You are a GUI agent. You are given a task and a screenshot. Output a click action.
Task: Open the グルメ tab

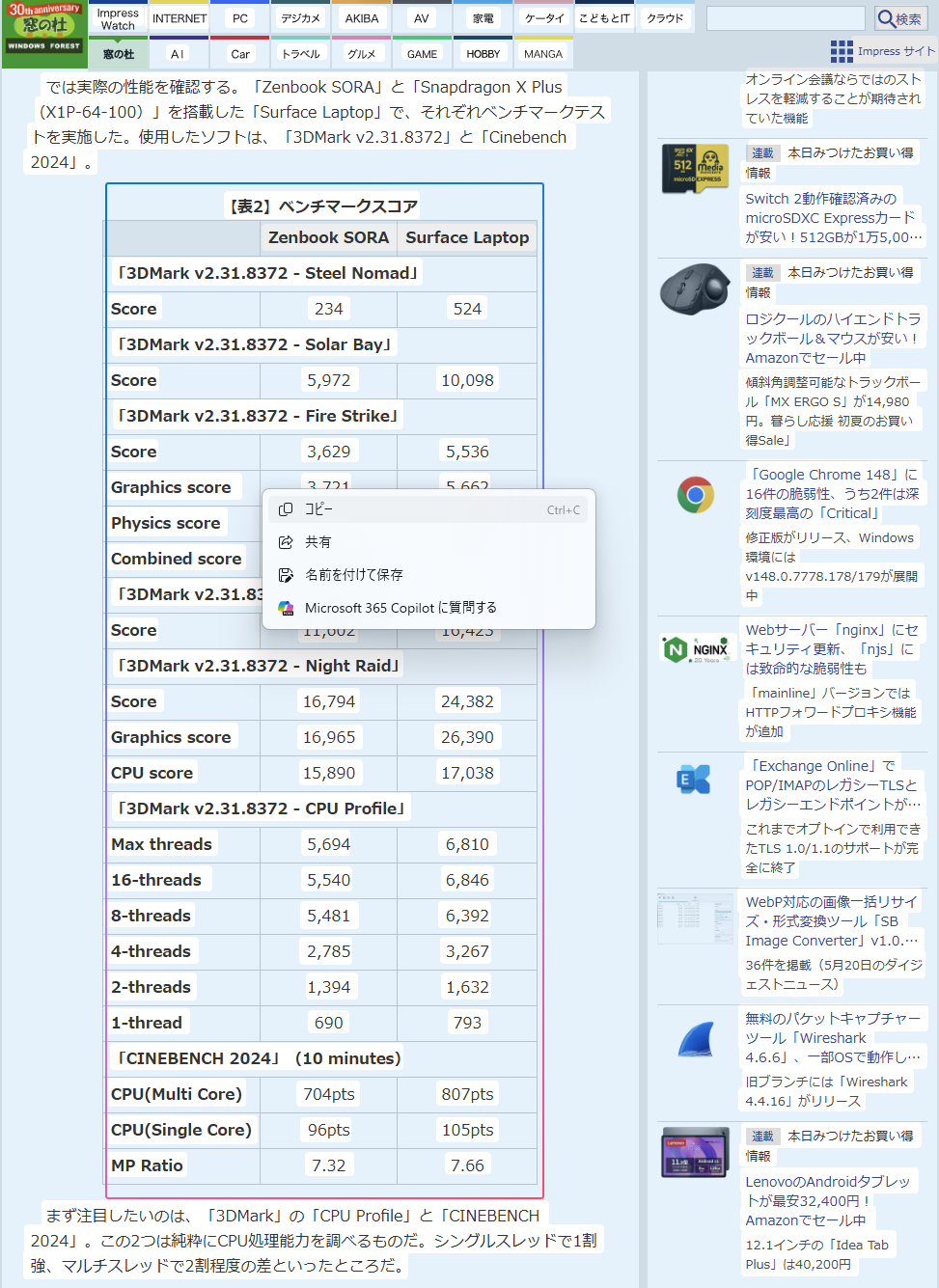(362, 54)
